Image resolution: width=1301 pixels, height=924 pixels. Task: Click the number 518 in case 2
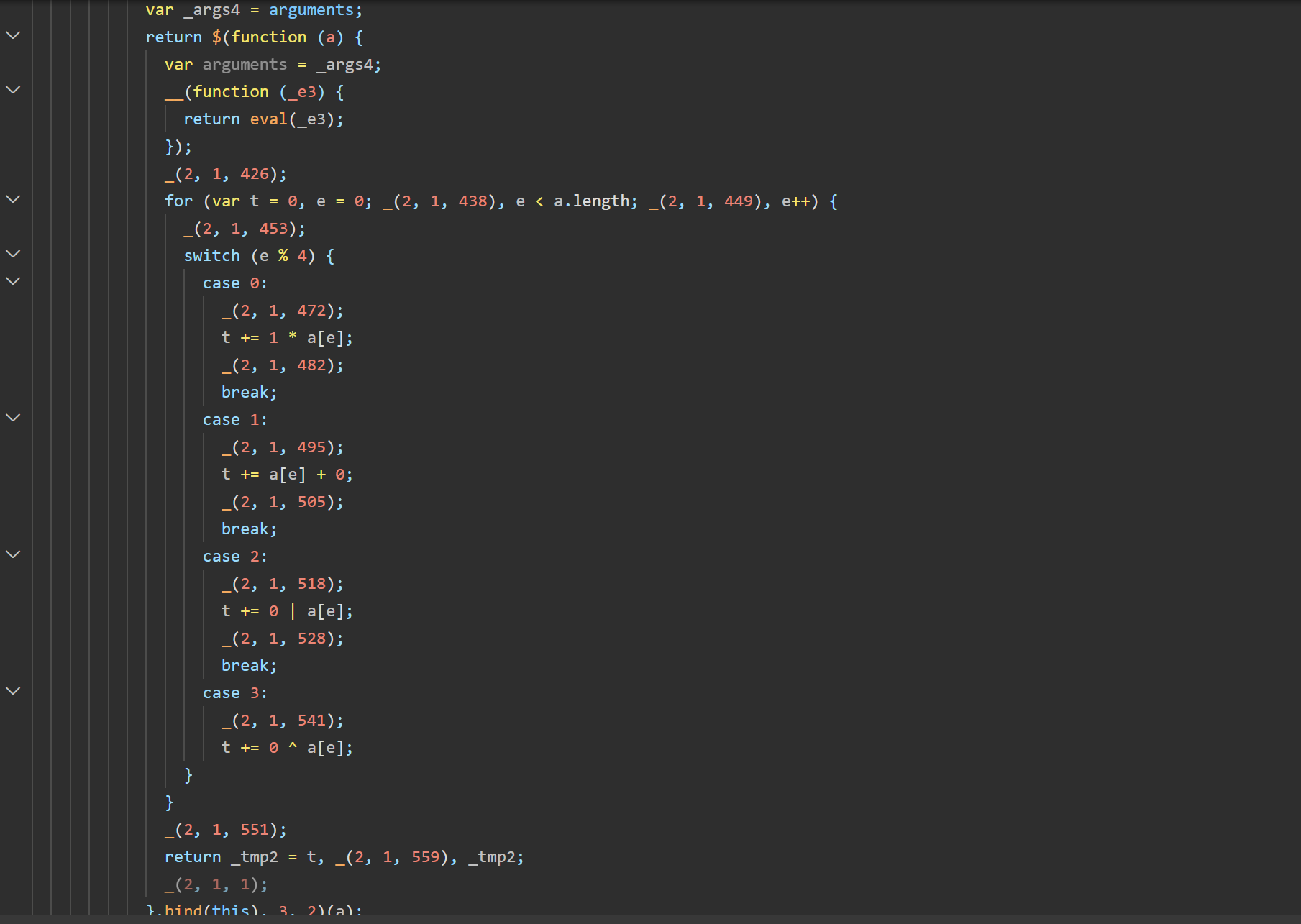(x=311, y=584)
